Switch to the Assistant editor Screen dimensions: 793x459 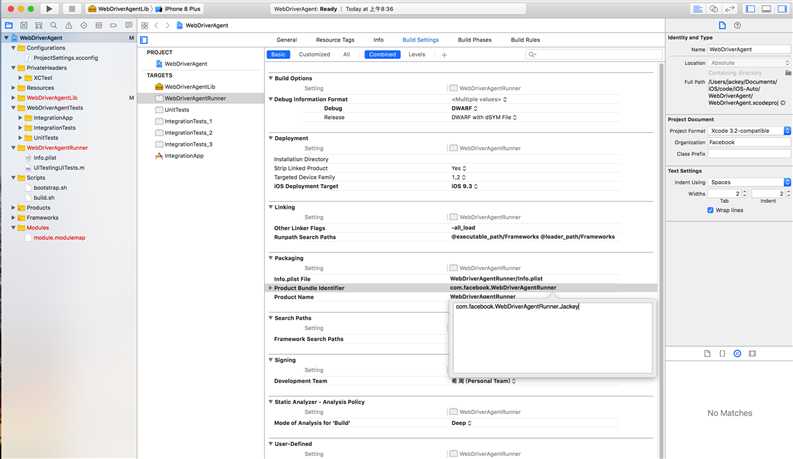tap(714, 9)
